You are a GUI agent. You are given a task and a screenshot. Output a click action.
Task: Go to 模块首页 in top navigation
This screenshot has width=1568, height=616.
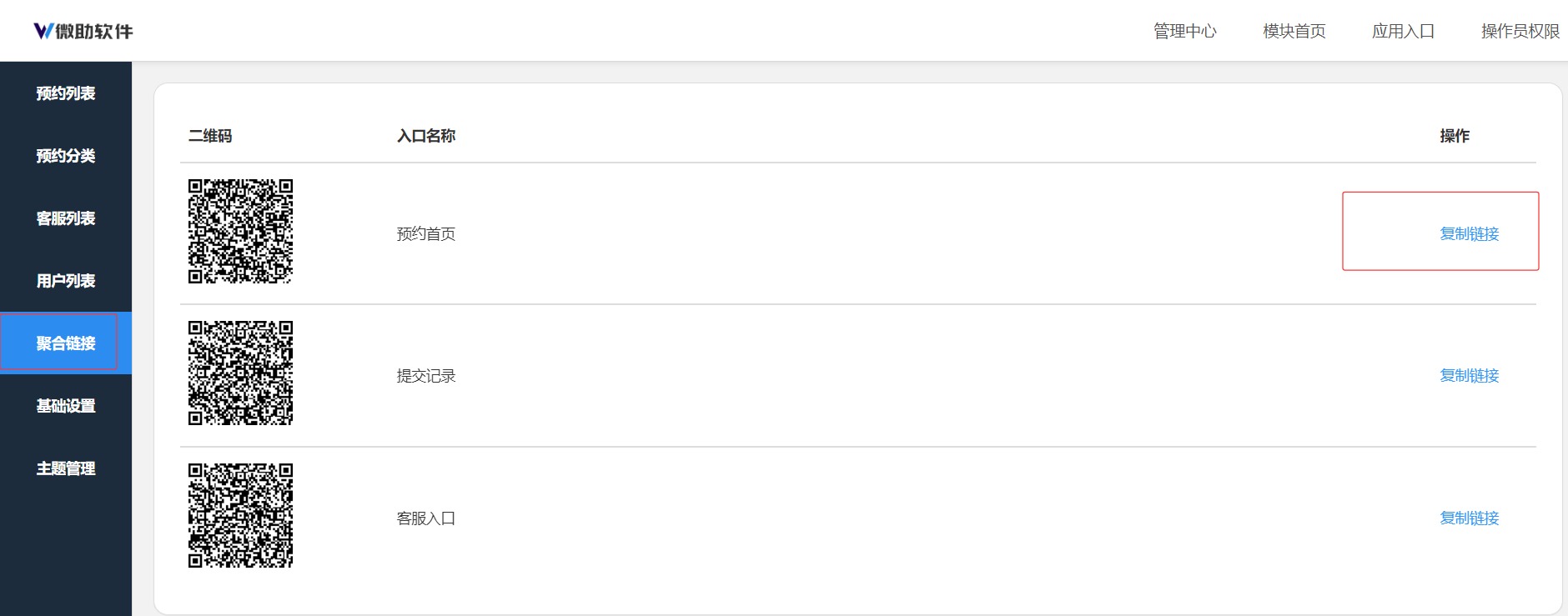pos(1294,31)
